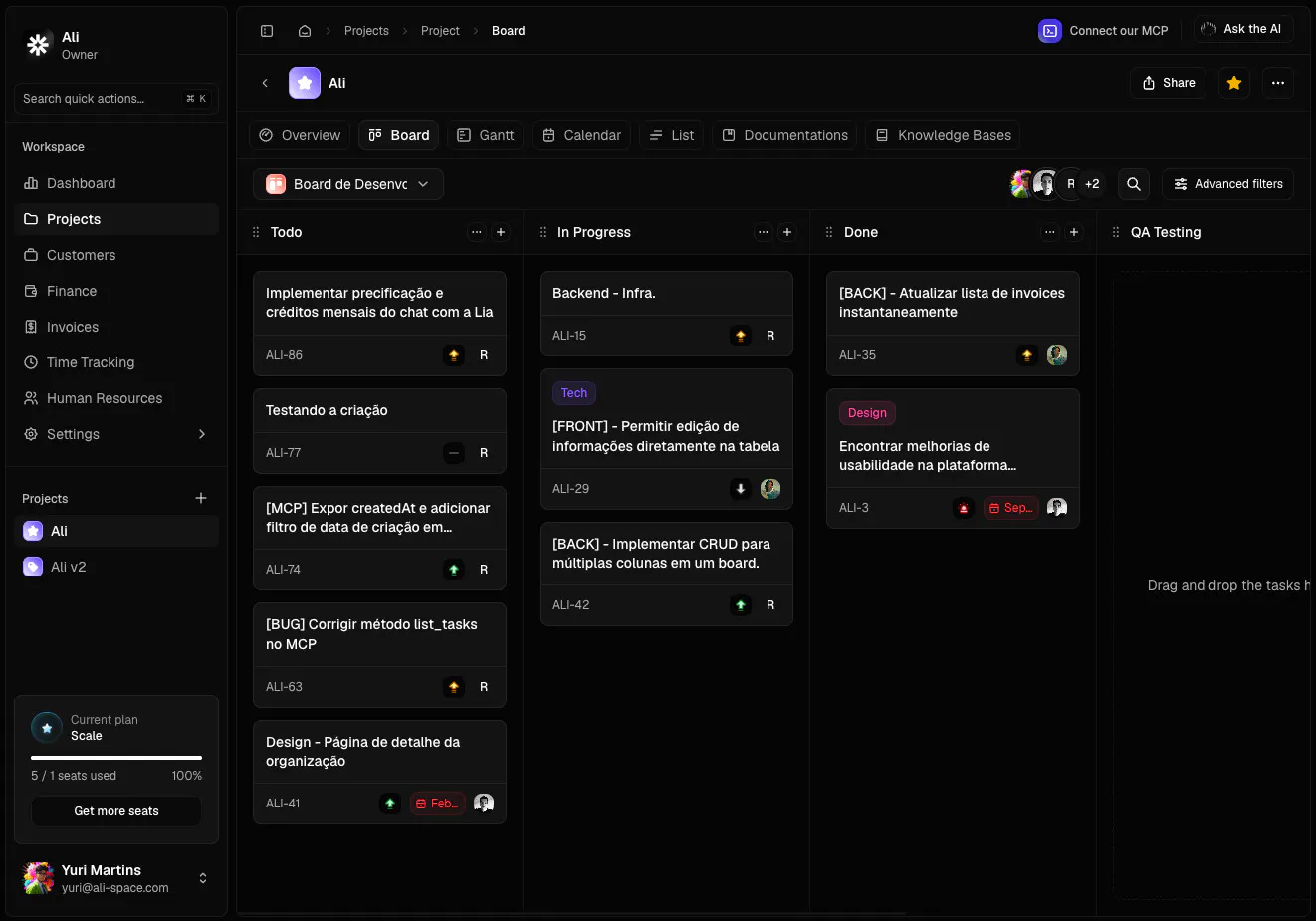Viewport: 1316px width, 921px height.
Task: Grab the Done column drag handle
Action: point(829,232)
